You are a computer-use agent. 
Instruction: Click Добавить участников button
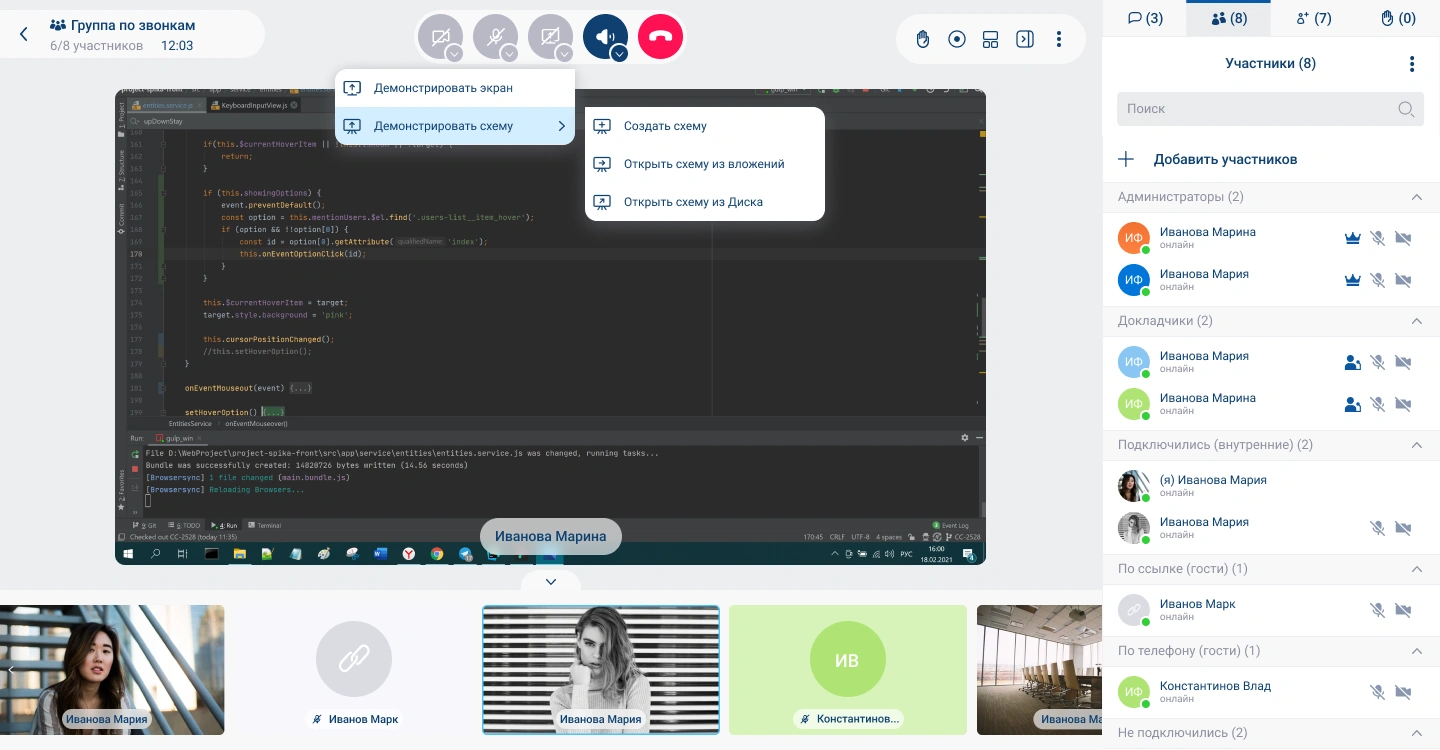click(1225, 159)
